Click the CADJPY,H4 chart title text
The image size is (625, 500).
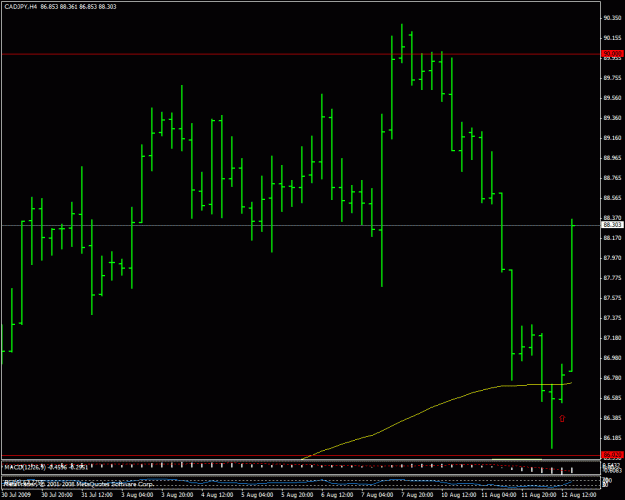(20, 7)
